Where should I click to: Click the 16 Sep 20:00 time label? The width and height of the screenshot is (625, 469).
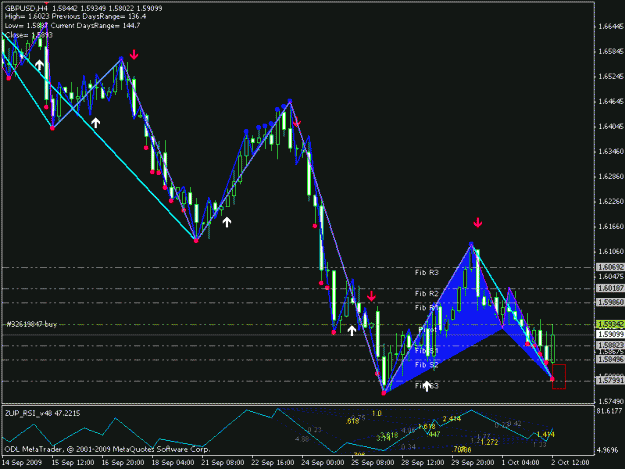pos(123,463)
